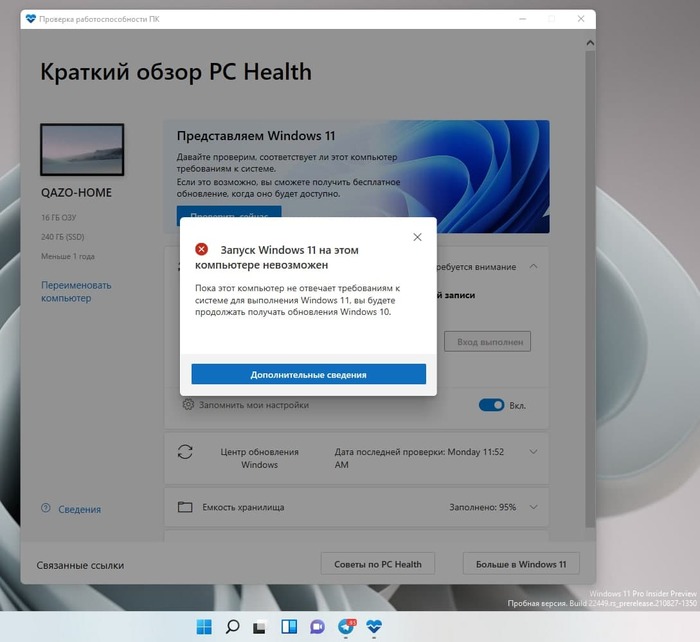Click the Заполнено: 95% value

click(483, 507)
